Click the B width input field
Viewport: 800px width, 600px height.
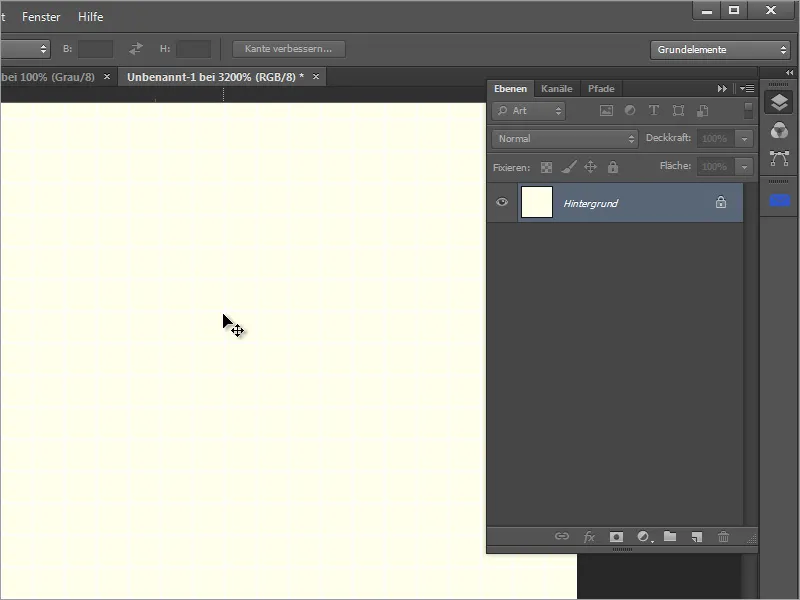[x=95, y=49]
